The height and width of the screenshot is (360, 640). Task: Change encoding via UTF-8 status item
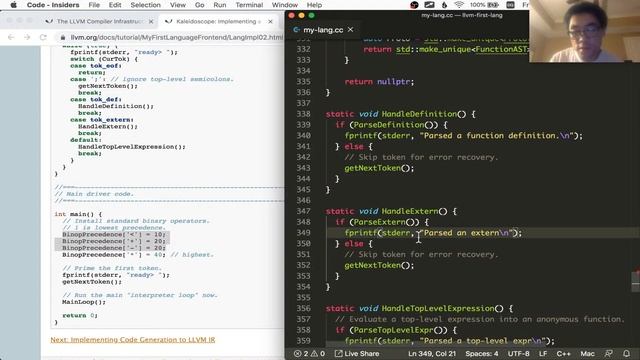click(518, 353)
